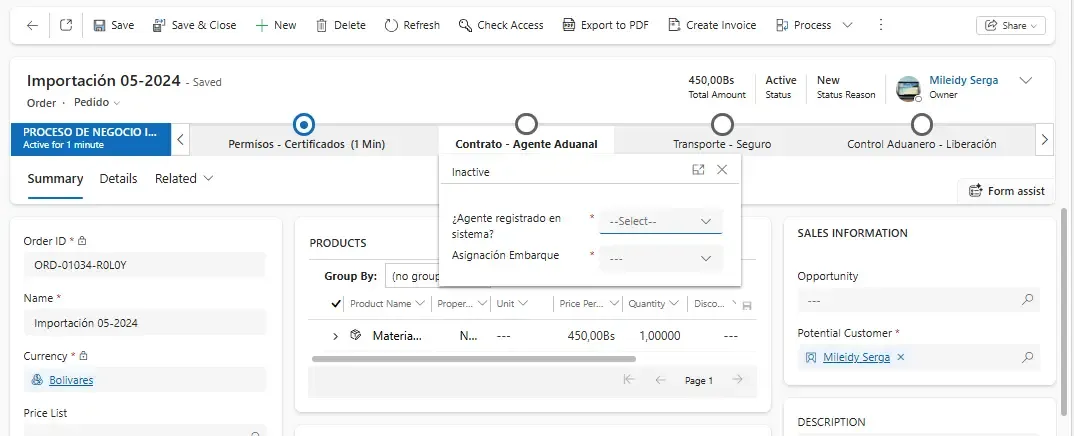Click the Opportunity lookup search icon
This screenshot has width=1074, height=436.
[1027, 300]
